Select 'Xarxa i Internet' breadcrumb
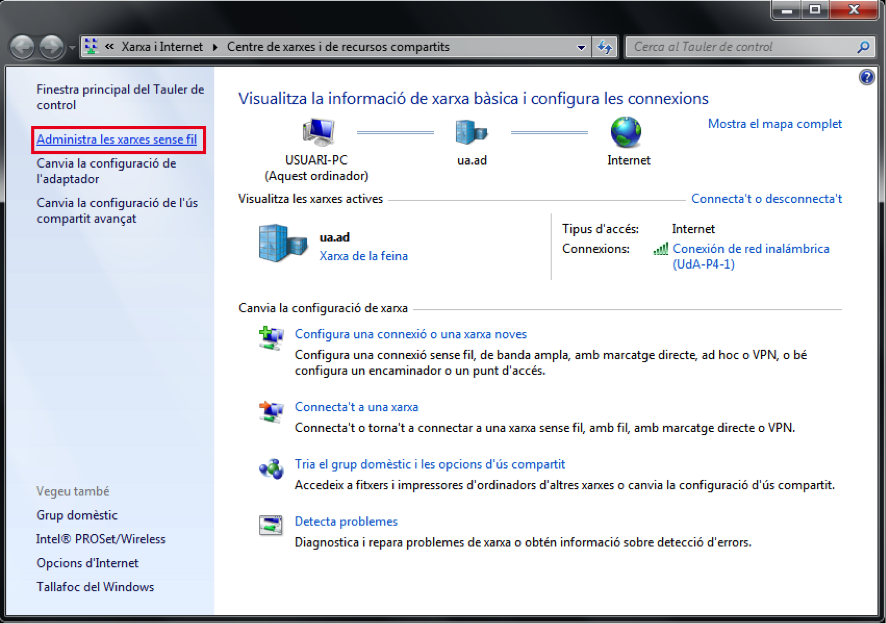Image resolution: width=886 pixels, height=624 pixels. 162,47
